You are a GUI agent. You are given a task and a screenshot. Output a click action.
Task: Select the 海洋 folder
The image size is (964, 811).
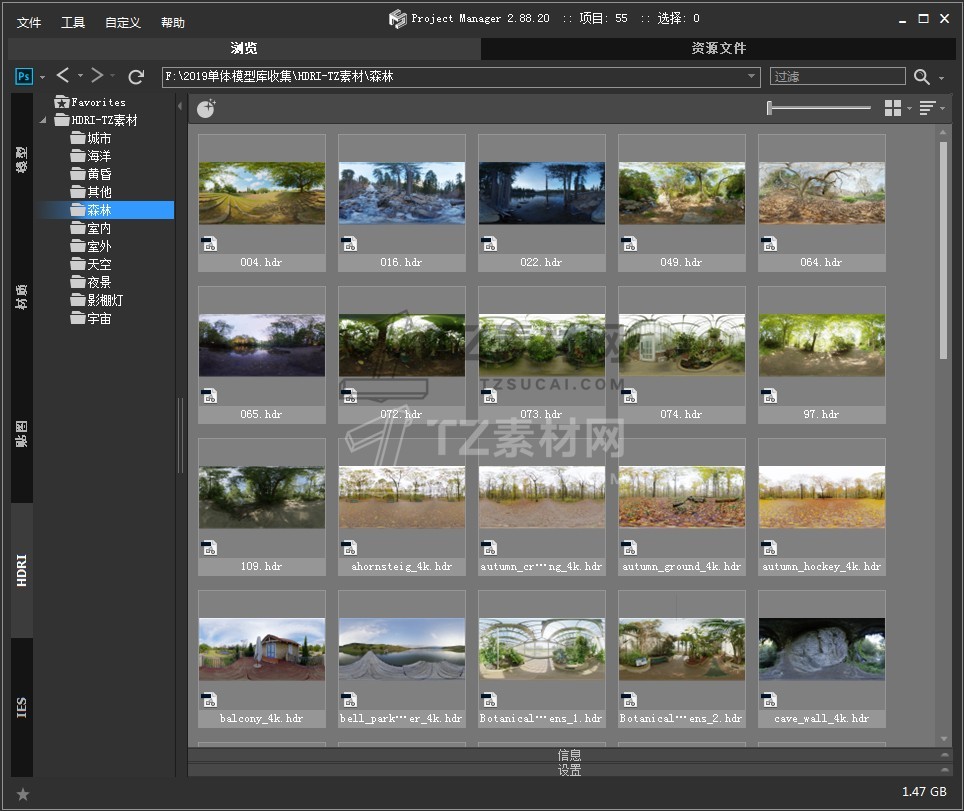(91, 156)
